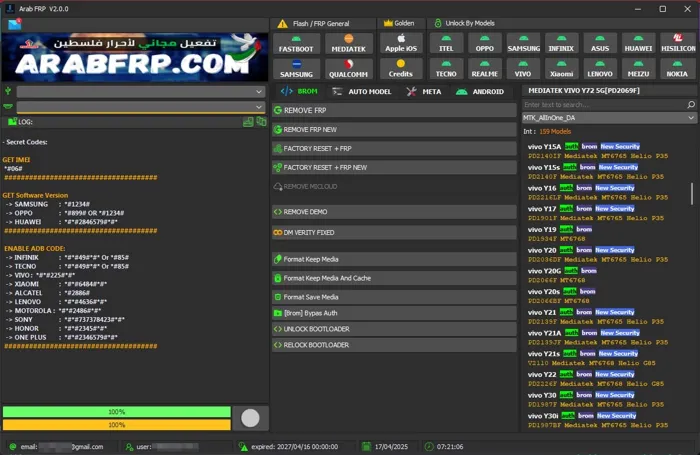Switch to the META tab
The image size is (700, 455).
(424, 91)
